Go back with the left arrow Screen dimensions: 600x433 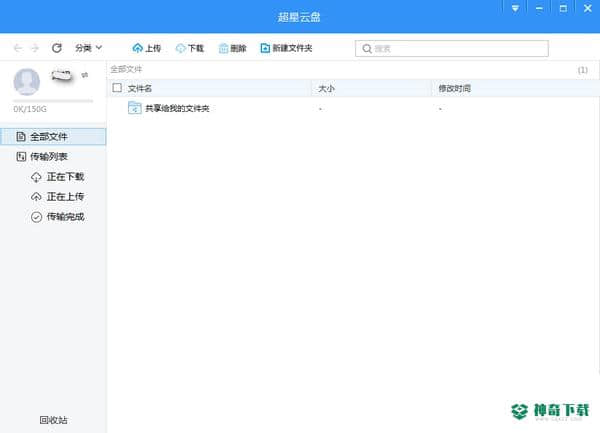18,48
